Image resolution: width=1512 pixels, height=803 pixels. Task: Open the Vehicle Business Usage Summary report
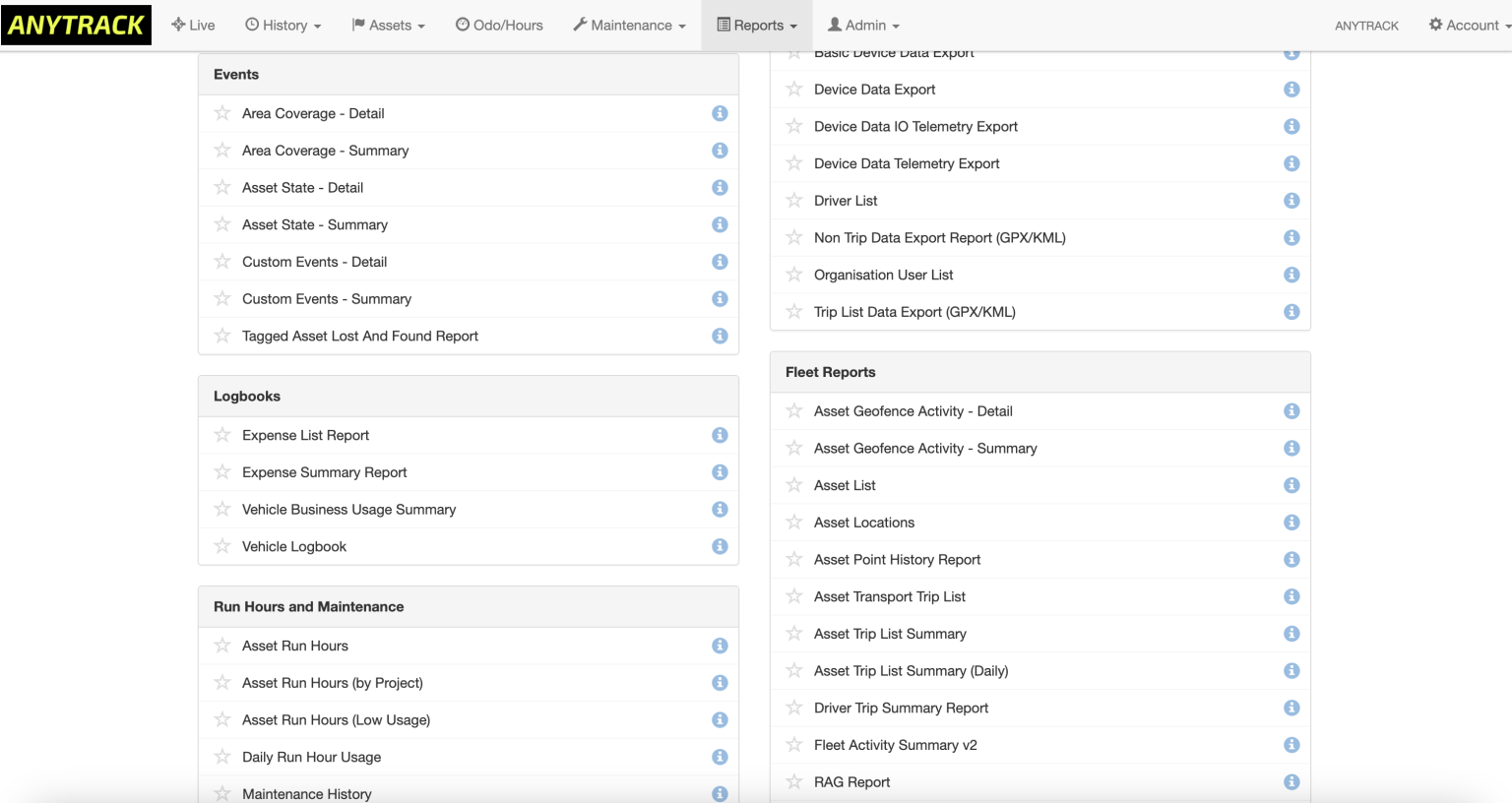(x=348, y=509)
